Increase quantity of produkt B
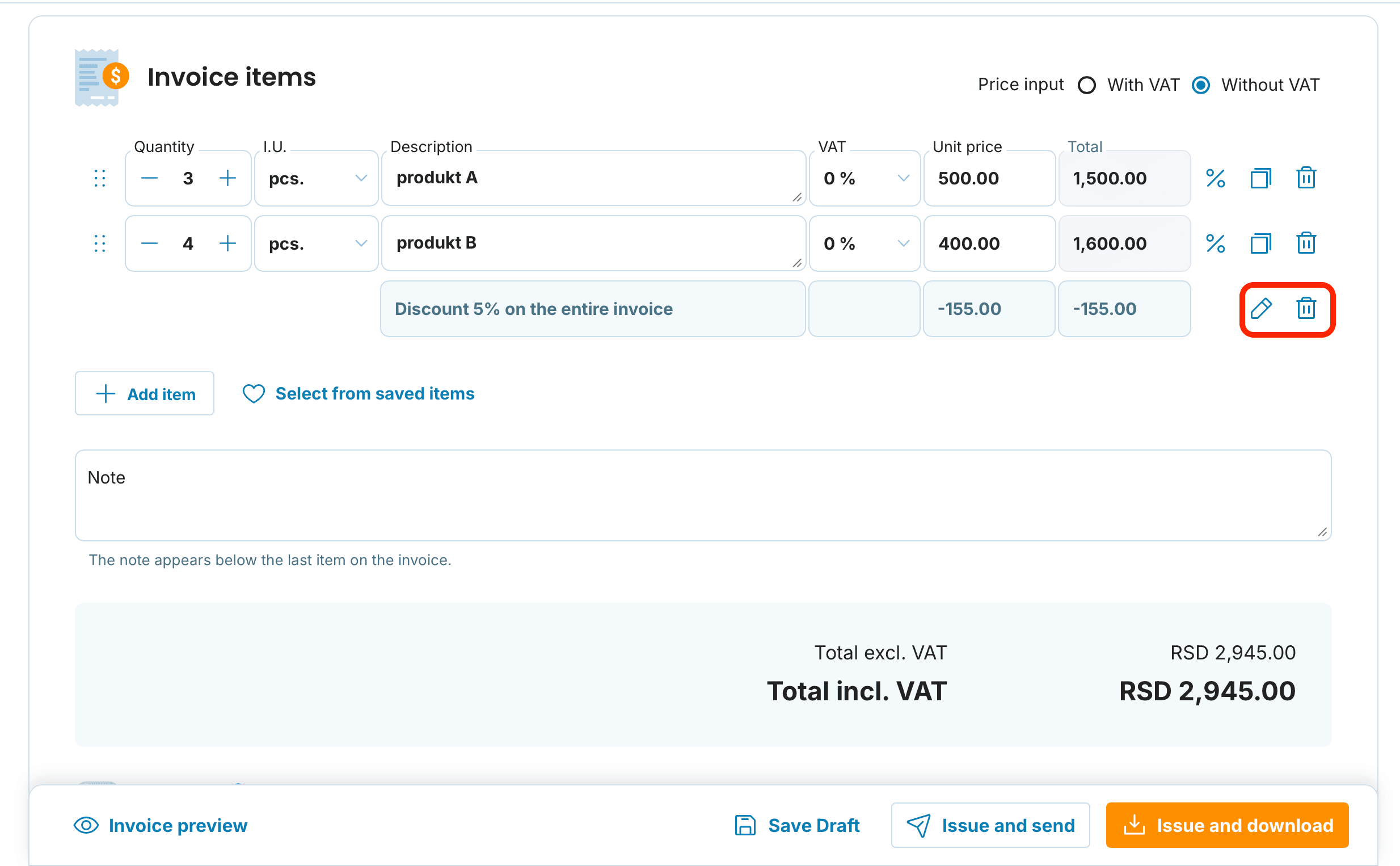The image size is (1400, 866). [228, 243]
